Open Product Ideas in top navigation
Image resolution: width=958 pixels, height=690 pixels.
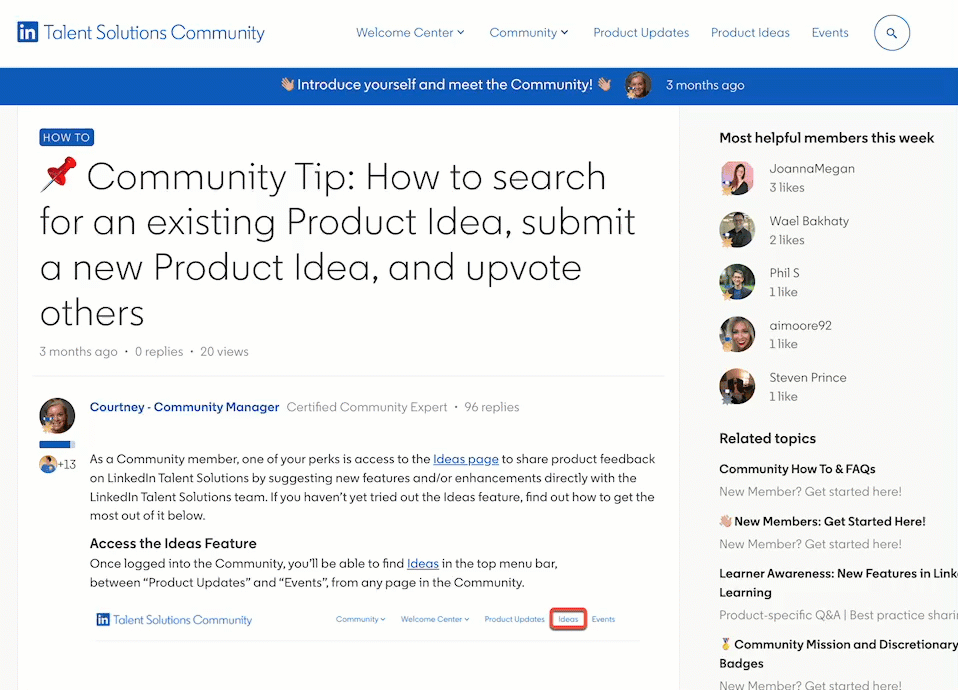[x=750, y=32]
